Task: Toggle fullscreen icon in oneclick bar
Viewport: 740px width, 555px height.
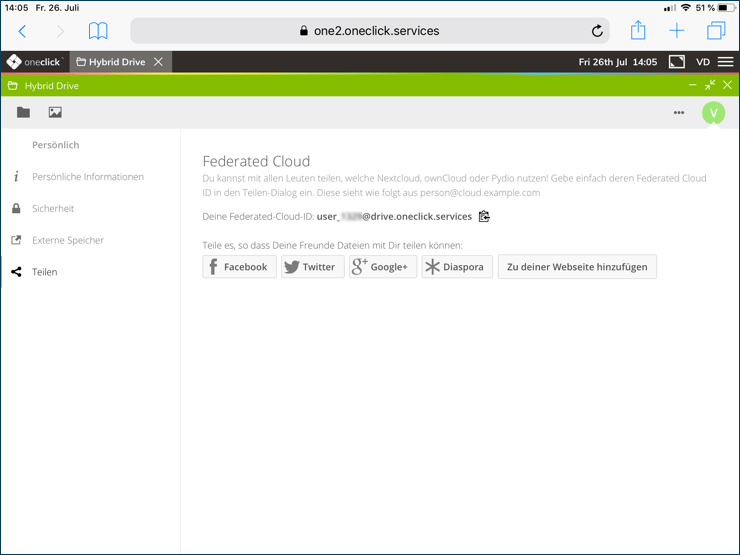Action: pos(677,62)
